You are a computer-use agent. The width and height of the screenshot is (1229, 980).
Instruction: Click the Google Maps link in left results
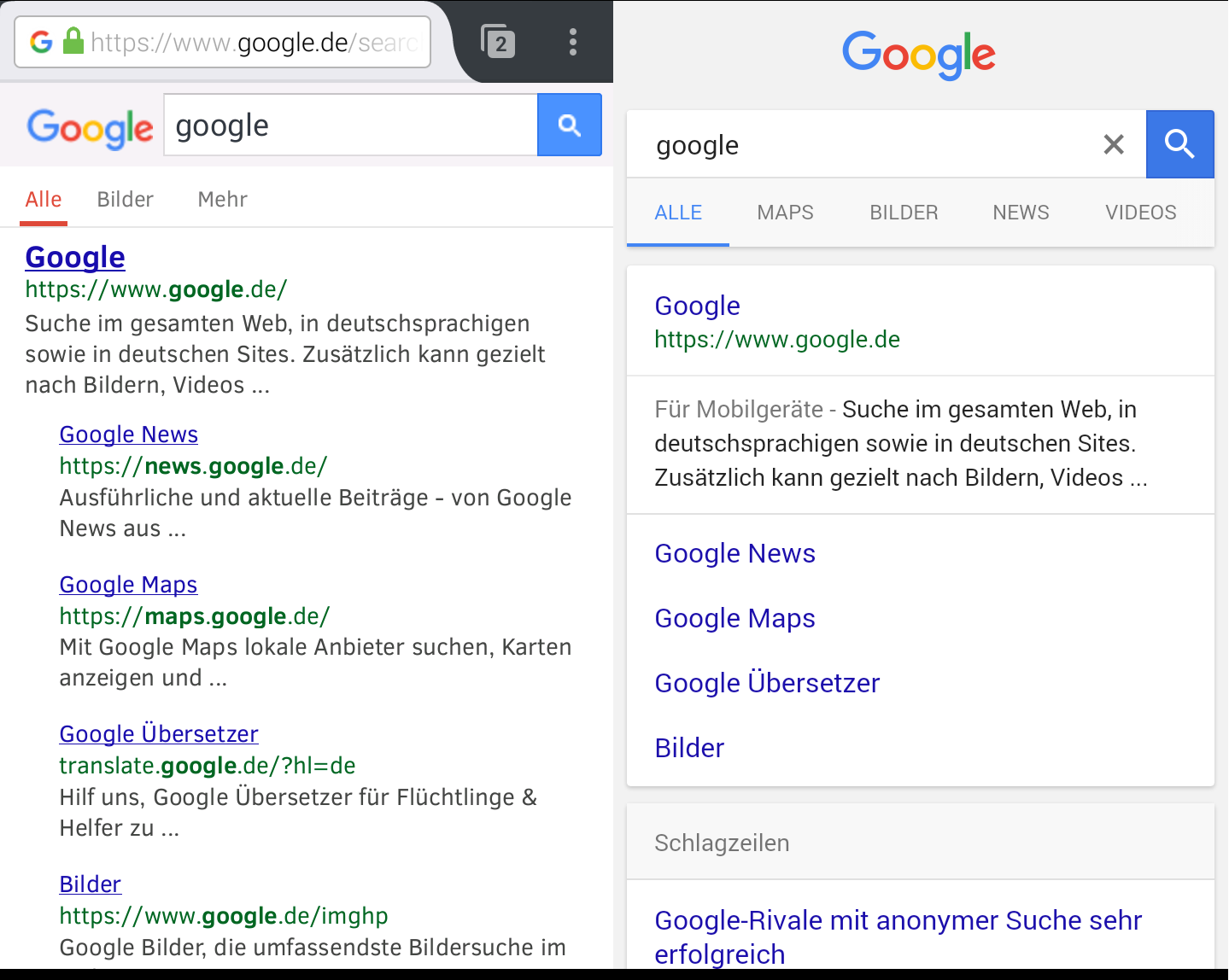pyautogui.click(x=128, y=585)
